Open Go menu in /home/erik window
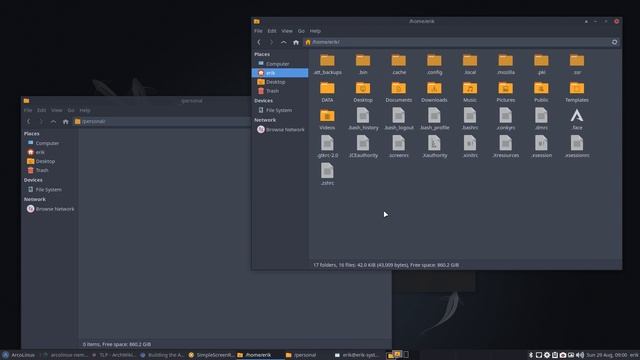Image resolution: width=640 pixels, height=360 pixels. click(301, 31)
